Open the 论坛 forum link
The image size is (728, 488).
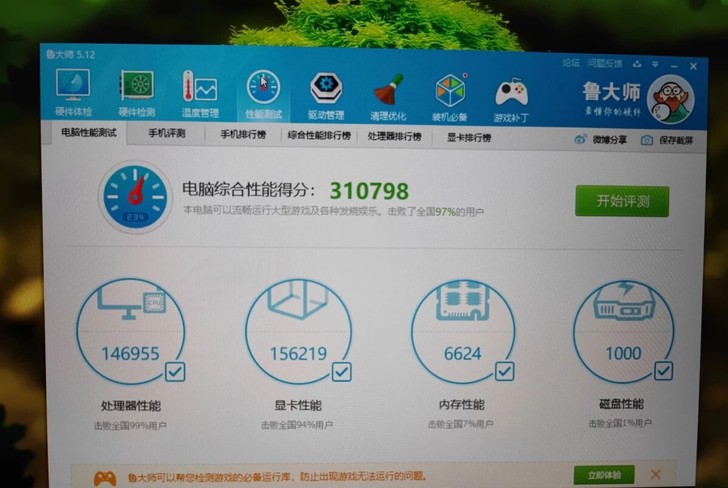point(571,63)
